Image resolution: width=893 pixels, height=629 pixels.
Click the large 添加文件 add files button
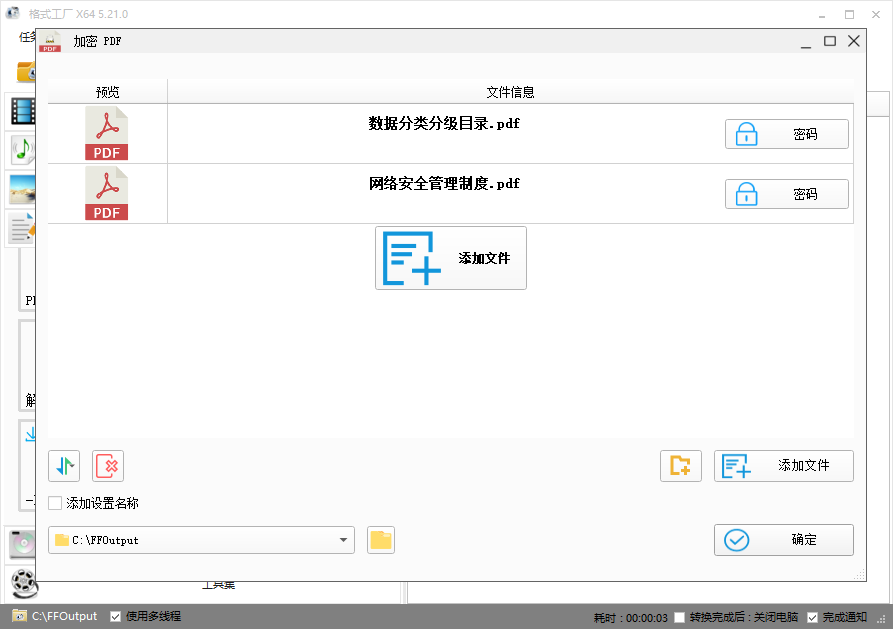pyautogui.click(x=450, y=257)
